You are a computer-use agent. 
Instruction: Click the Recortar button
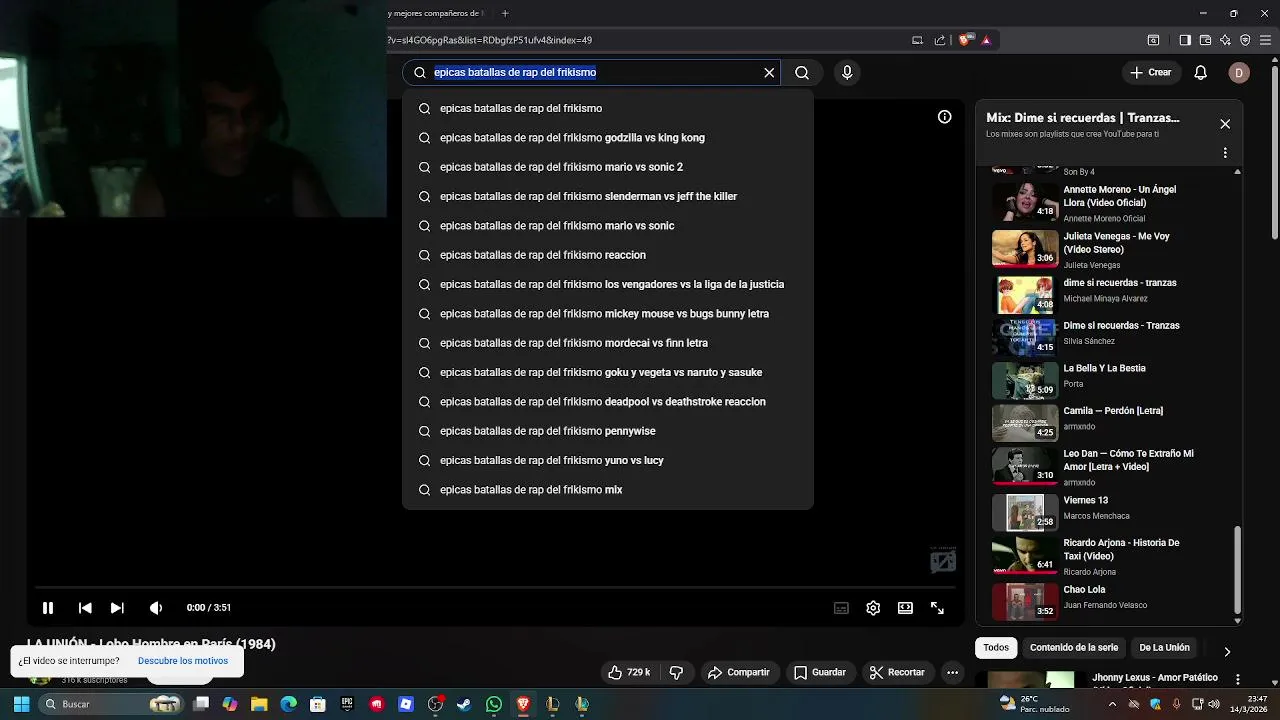(x=896, y=672)
